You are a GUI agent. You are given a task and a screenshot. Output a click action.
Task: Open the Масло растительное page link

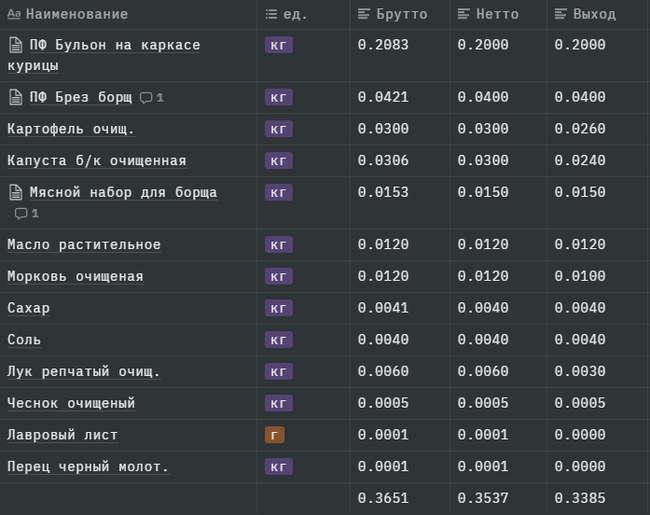point(84,245)
